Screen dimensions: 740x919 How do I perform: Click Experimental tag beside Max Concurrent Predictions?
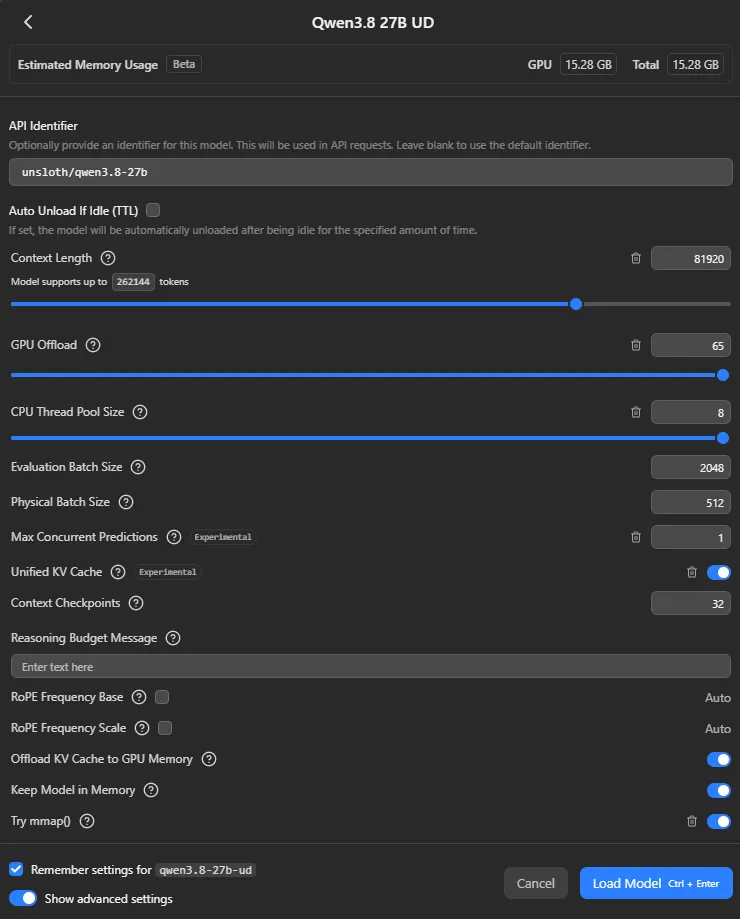pos(223,537)
